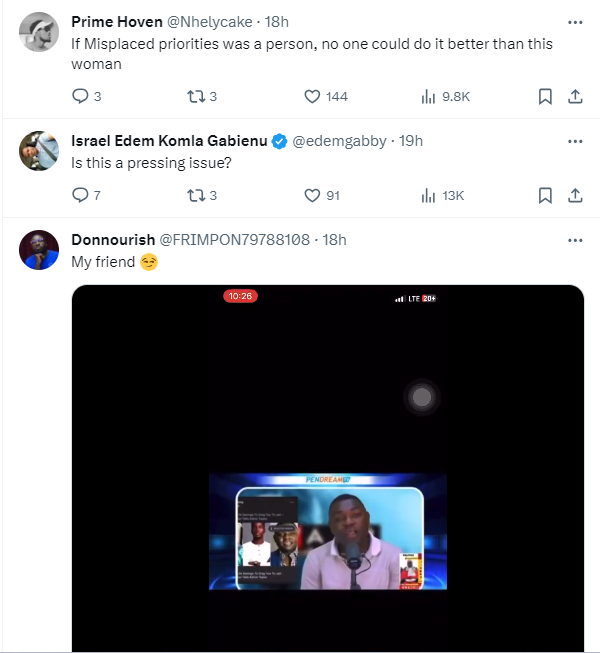The image size is (600, 653).
Task: Like Prime Hoven's tweet
Action: click(312, 97)
